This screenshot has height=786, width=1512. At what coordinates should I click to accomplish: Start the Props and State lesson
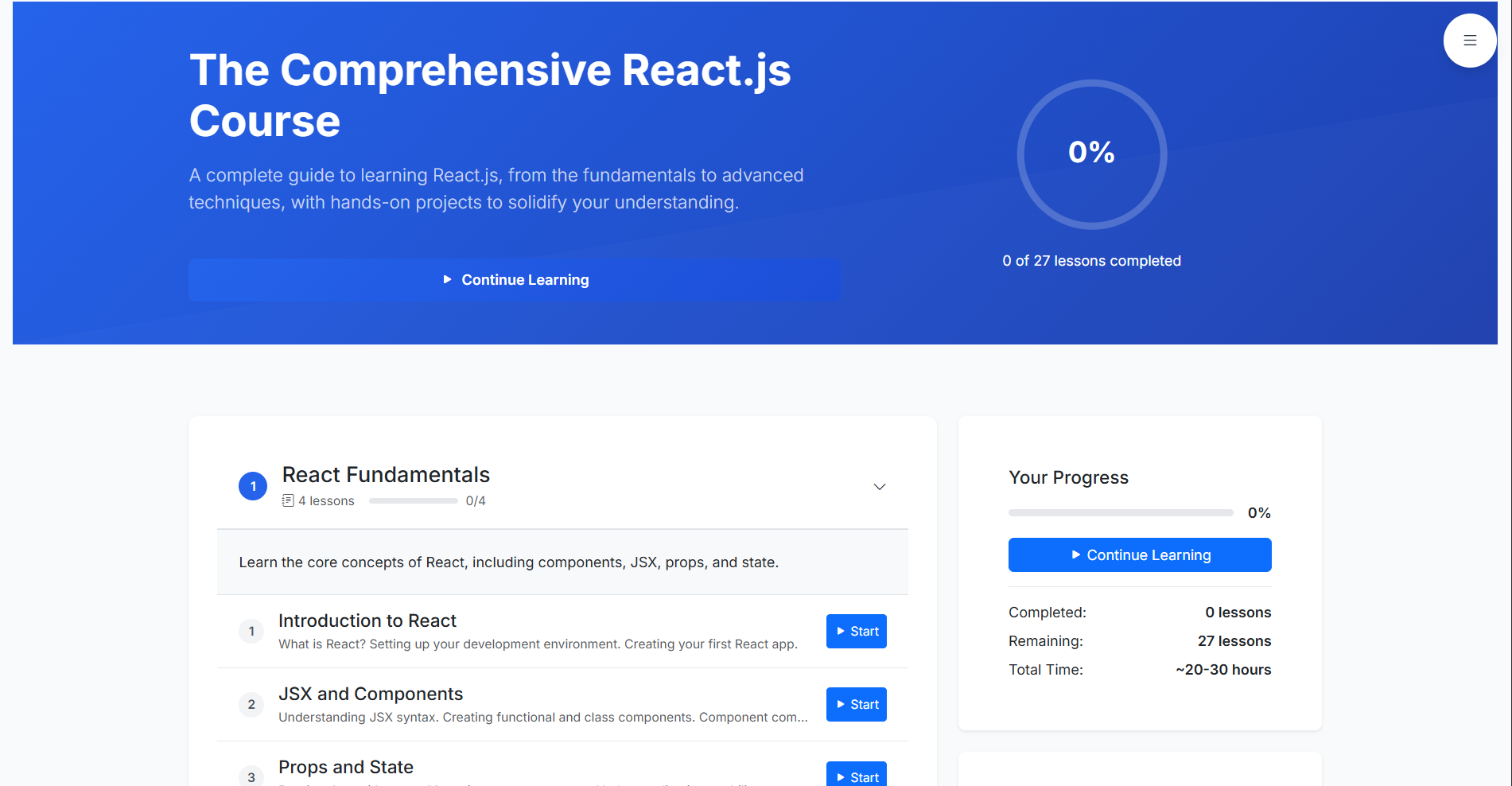click(x=857, y=775)
